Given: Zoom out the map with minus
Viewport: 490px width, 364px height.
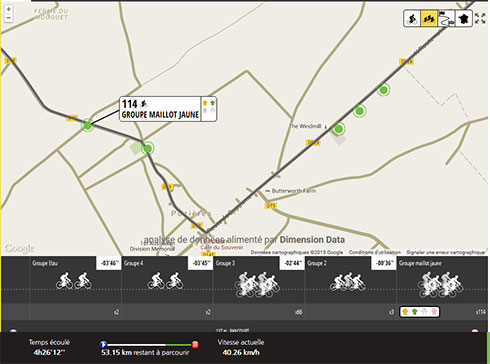Looking at the screenshot, I should 9,18.
